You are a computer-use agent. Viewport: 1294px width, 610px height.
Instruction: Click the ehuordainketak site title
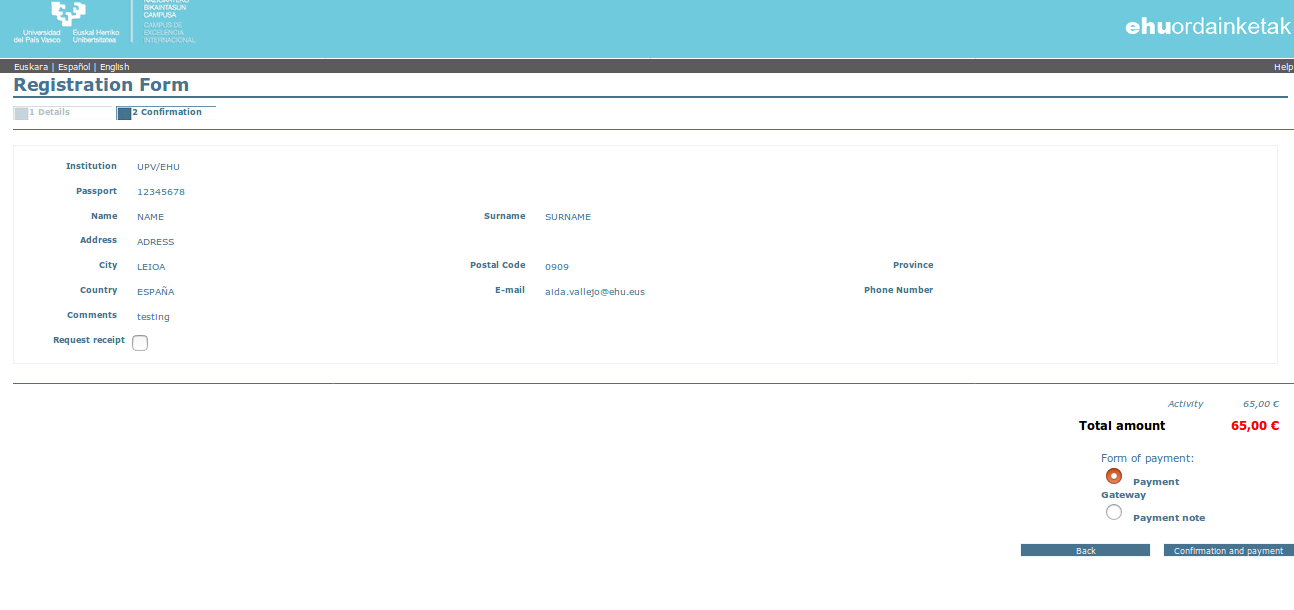(x=1208, y=28)
